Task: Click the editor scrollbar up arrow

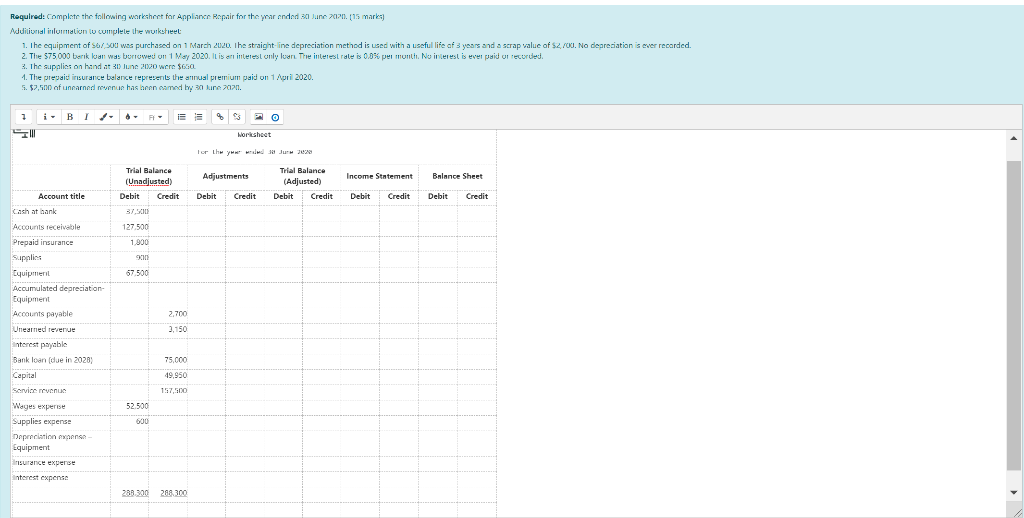Action: [x=1014, y=138]
